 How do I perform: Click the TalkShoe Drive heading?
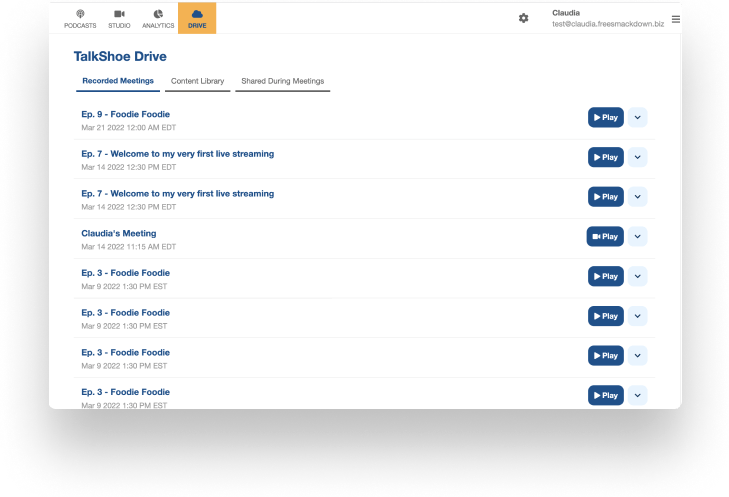[120, 56]
